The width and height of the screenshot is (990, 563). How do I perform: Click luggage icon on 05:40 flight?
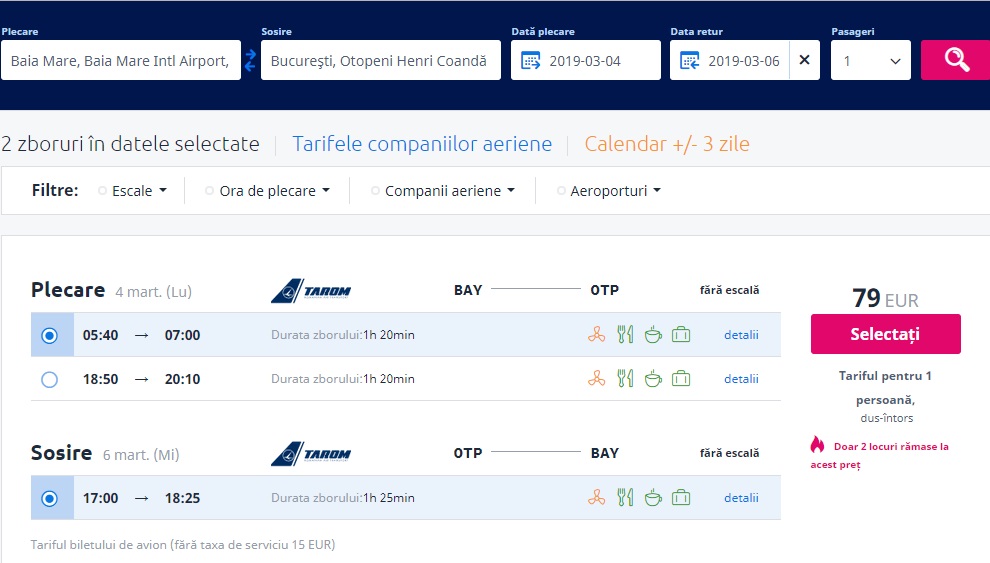pos(681,335)
